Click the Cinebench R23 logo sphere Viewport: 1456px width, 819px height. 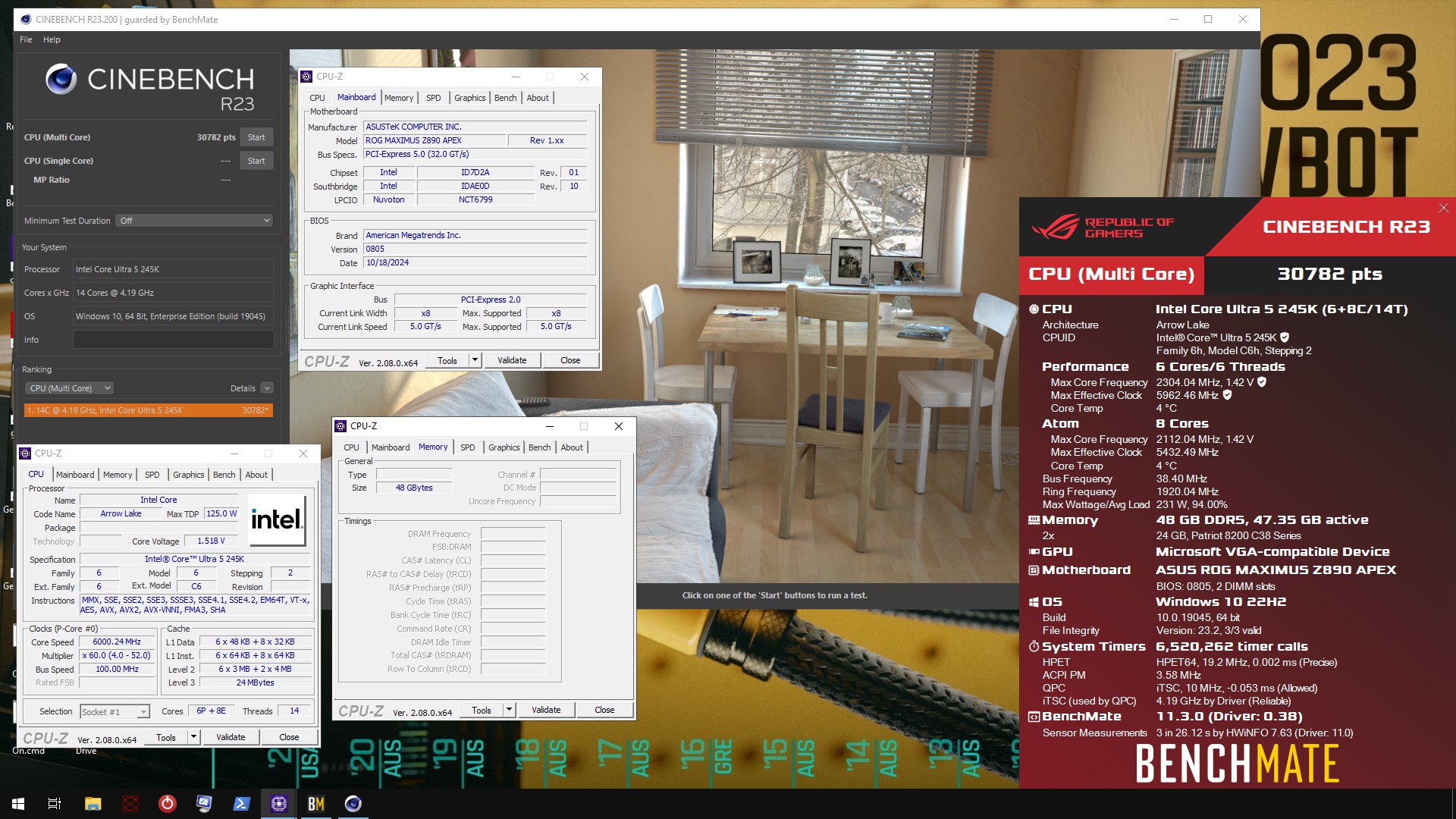(61, 79)
